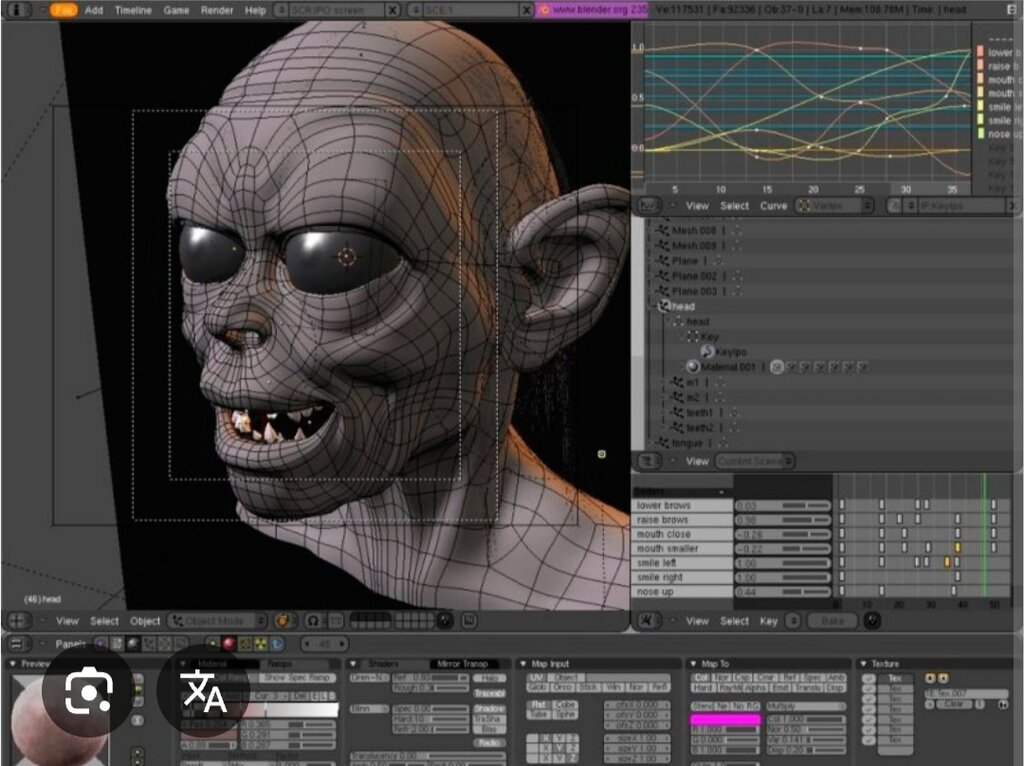Viewport: 1024px width, 766px height.
Task: Click the red sphere Material buttons icon
Action: coord(229,644)
